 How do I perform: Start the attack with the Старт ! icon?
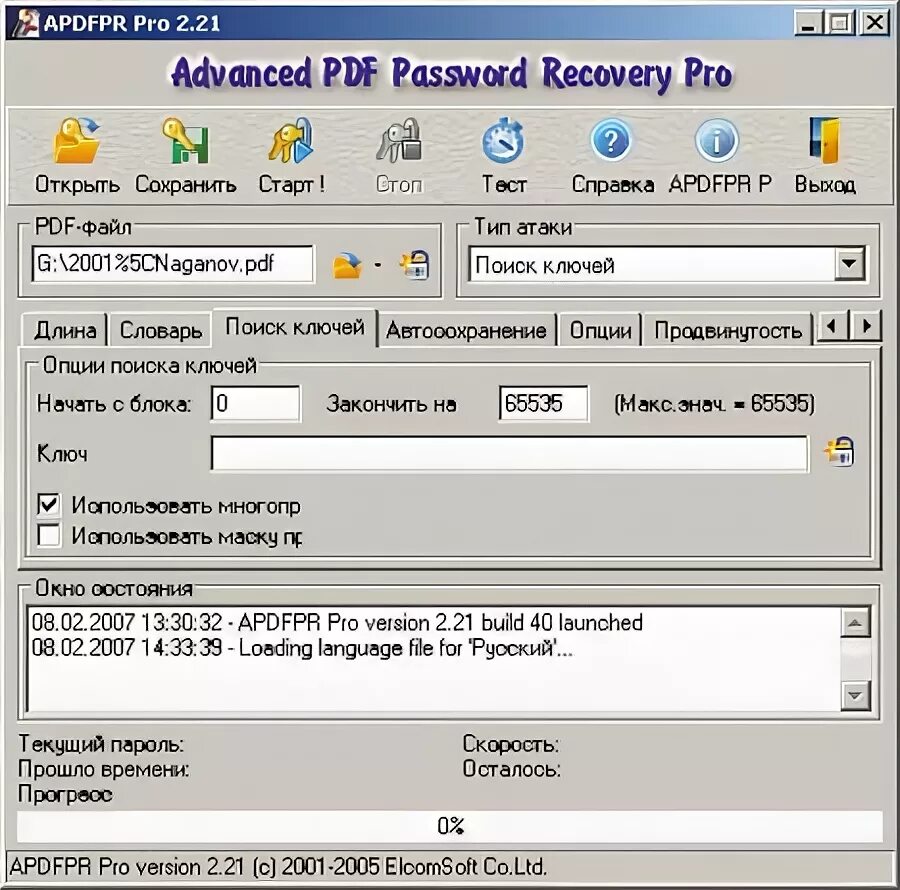point(292,141)
